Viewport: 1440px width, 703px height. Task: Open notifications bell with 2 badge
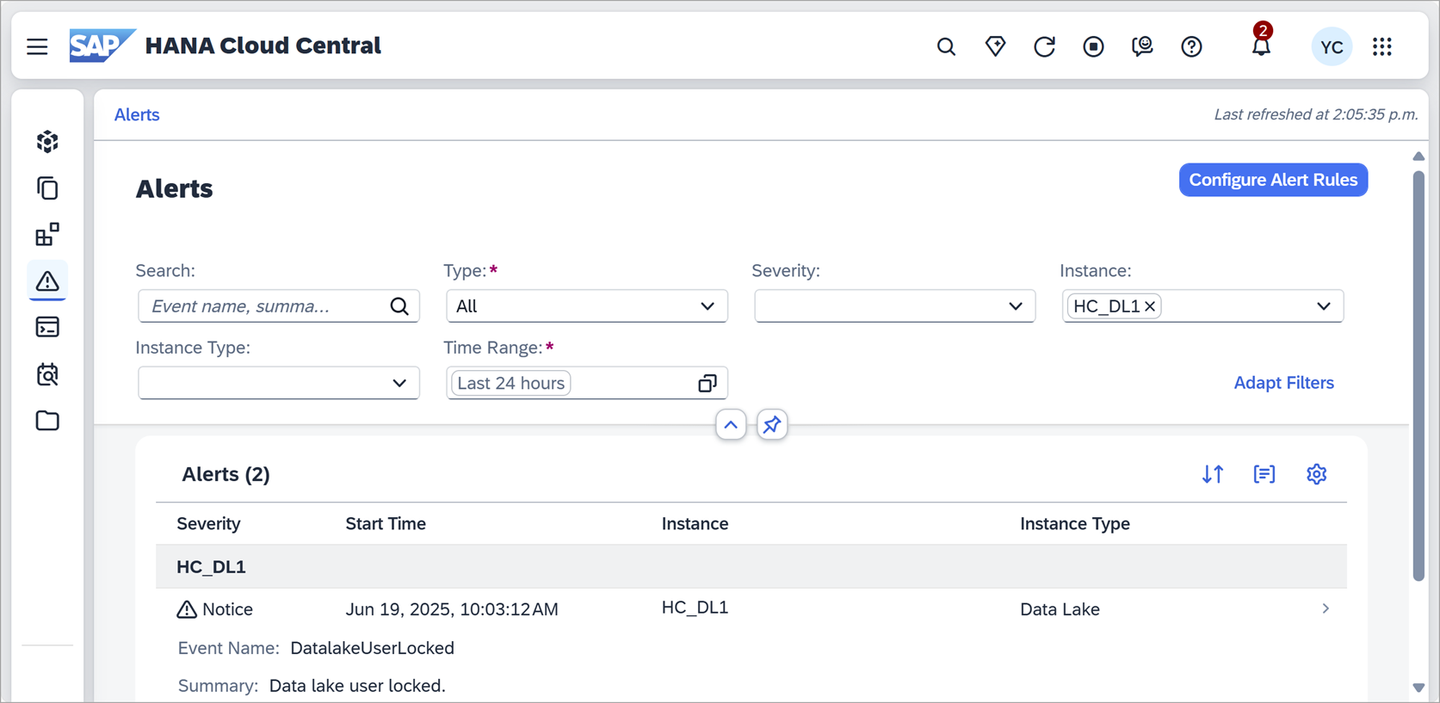point(1261,44)
